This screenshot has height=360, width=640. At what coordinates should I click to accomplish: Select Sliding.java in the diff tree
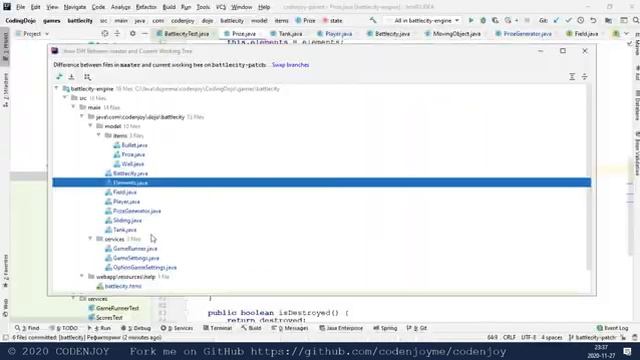tap(127, 220)
